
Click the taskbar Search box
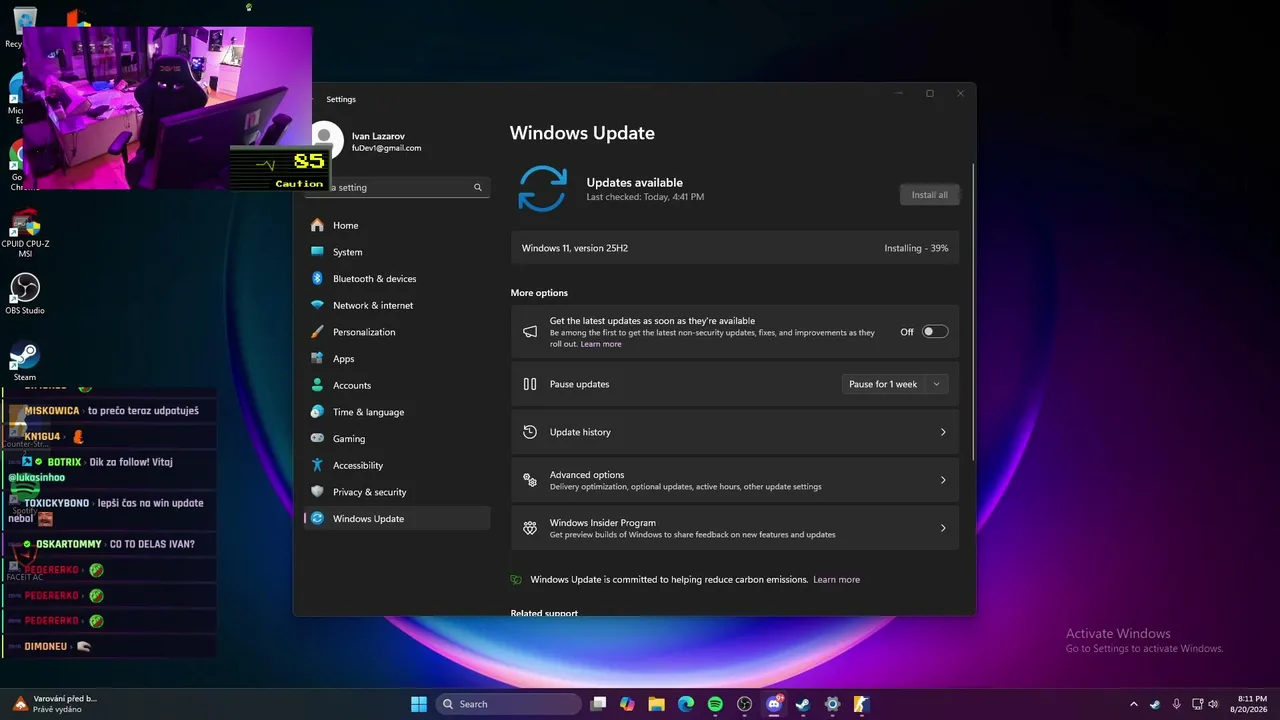pyautogui.click(x=508, y=704)
